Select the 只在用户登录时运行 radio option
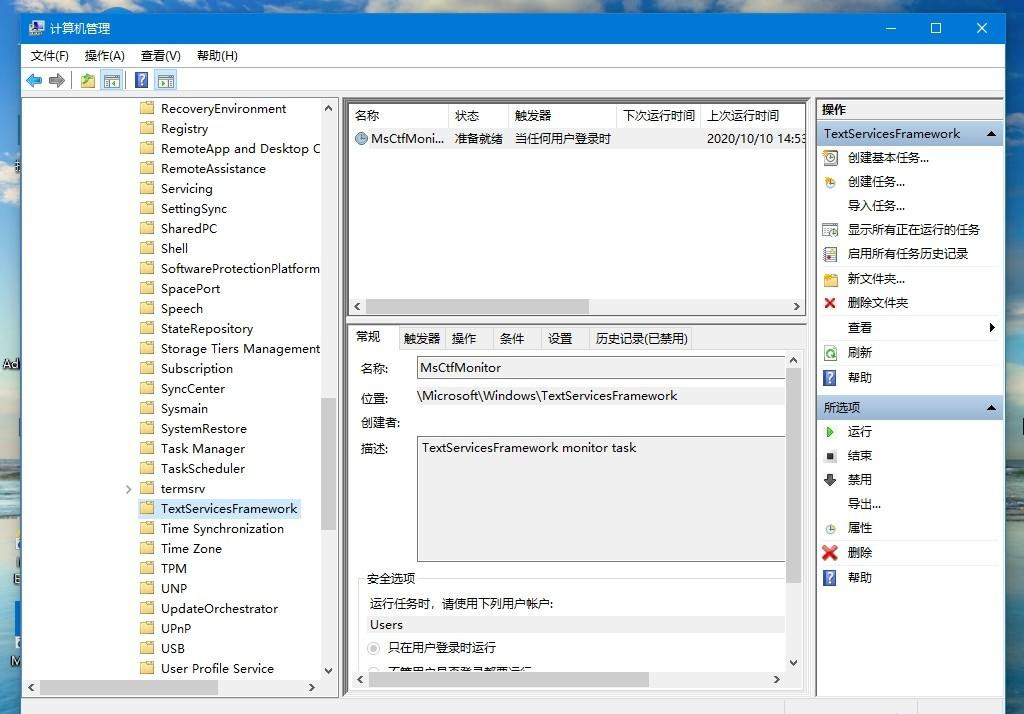This screenshot has height=714, width=1024. [372, 647]
